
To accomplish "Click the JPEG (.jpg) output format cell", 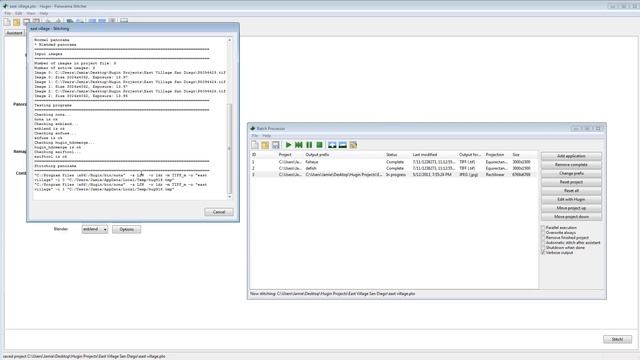I will 468,175.
